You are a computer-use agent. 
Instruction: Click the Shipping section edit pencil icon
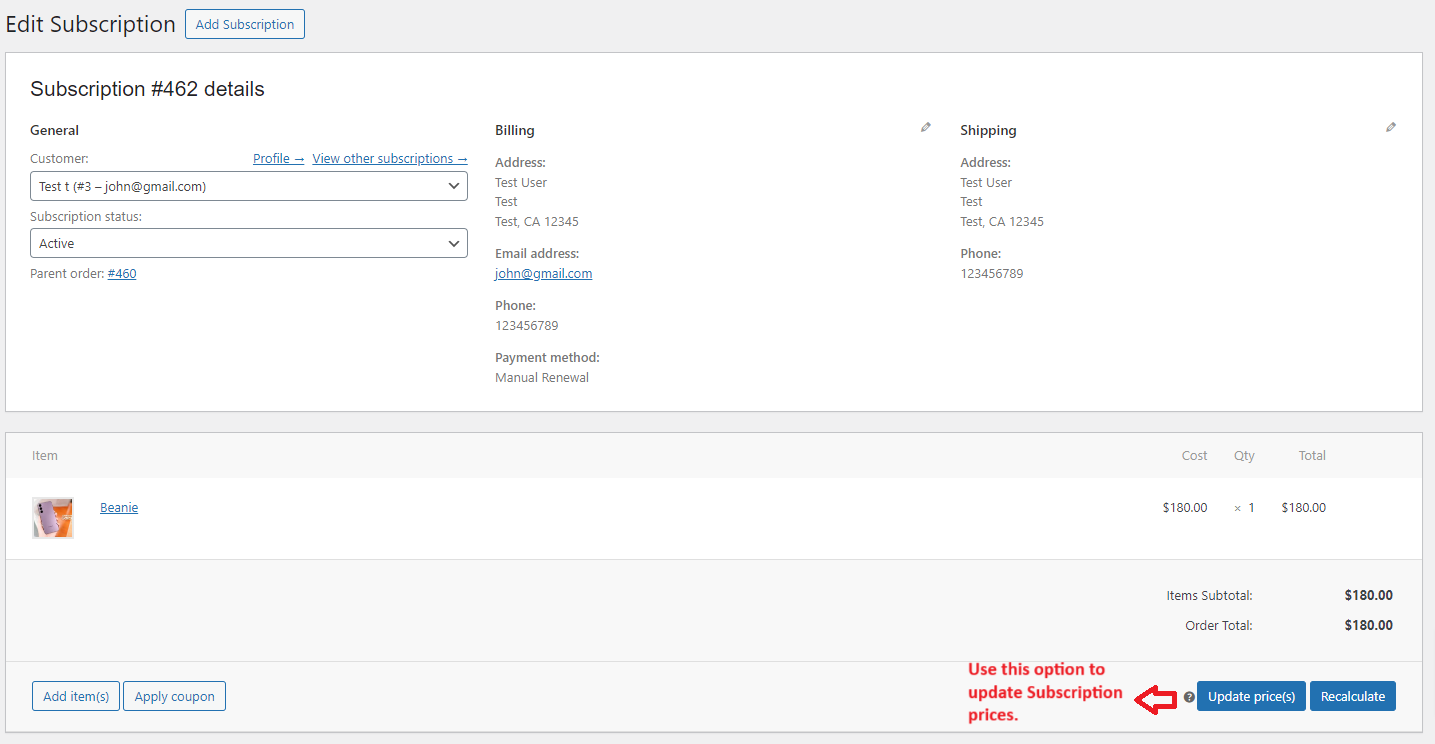pyautogui.click(x=1390, y=126)
